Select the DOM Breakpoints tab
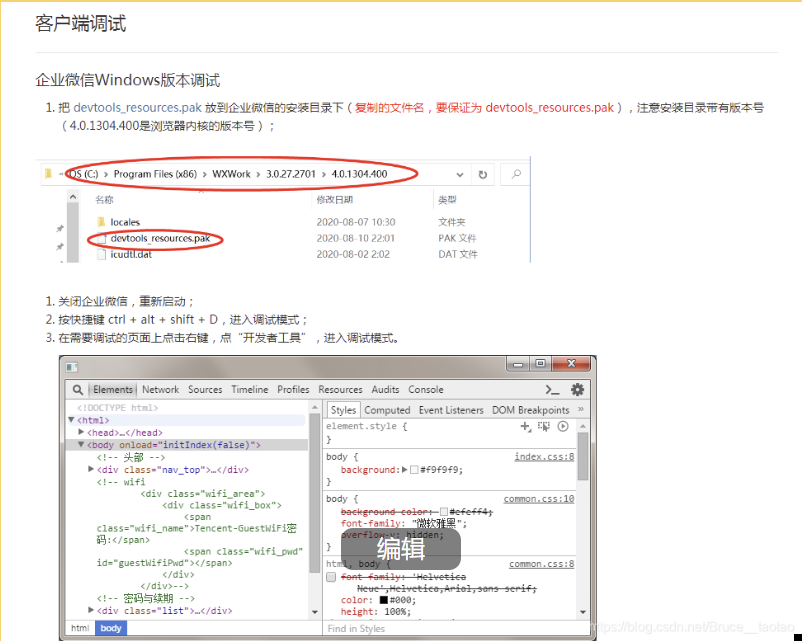The width and height of the screenshot is (802, 641). pos(530,410)
